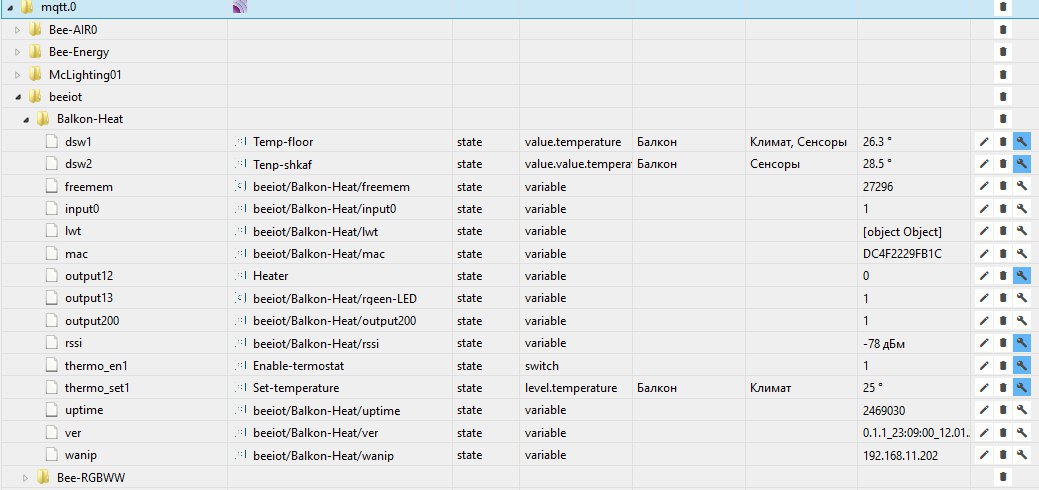Screen dimensions: 1039x490
Task: Select the rssi tree item
Action: point(74,343)
